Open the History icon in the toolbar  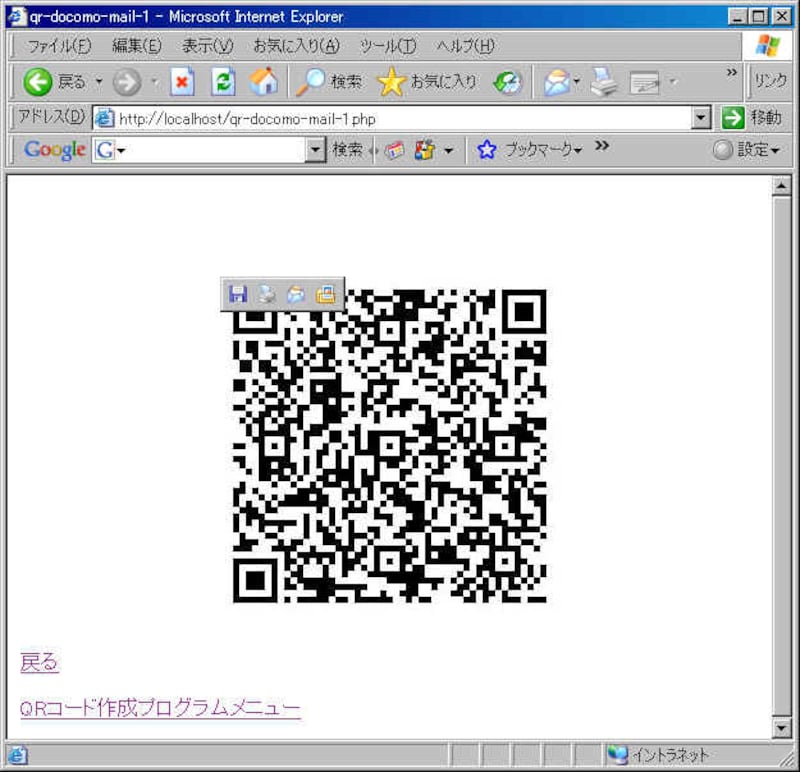(x=508, y=82)
